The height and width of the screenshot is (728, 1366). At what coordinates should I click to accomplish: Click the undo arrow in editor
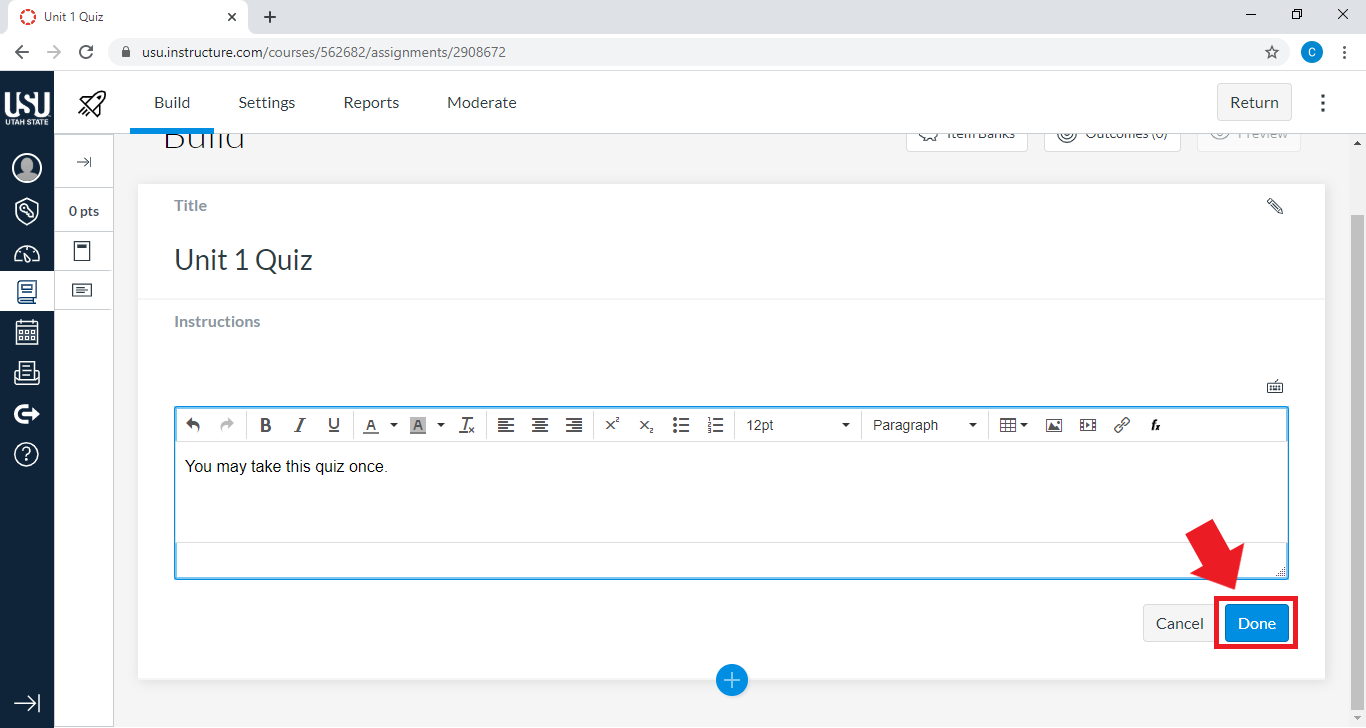click(x=193, y=425)
